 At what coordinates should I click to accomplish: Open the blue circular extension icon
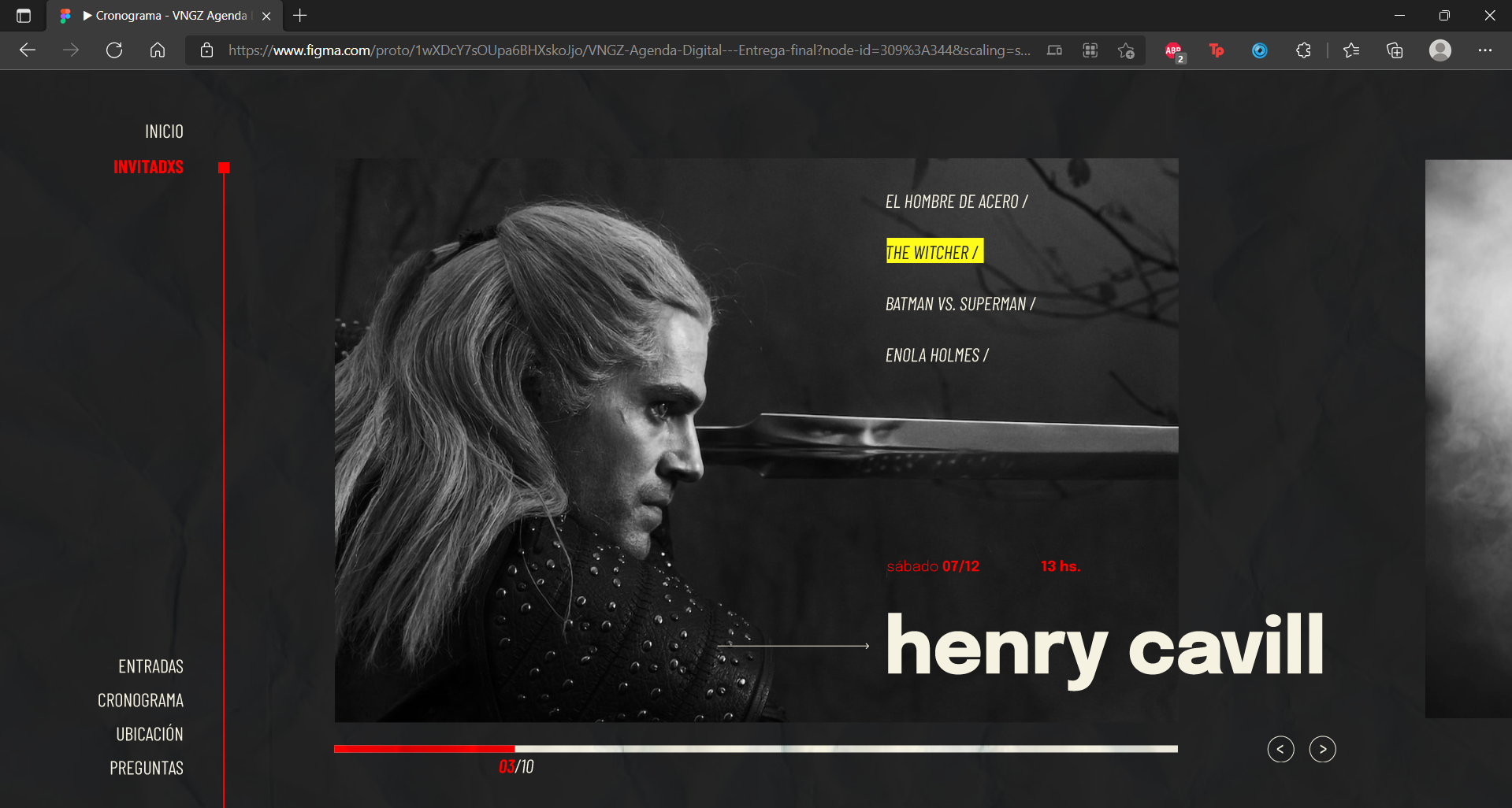[1260, 50]
